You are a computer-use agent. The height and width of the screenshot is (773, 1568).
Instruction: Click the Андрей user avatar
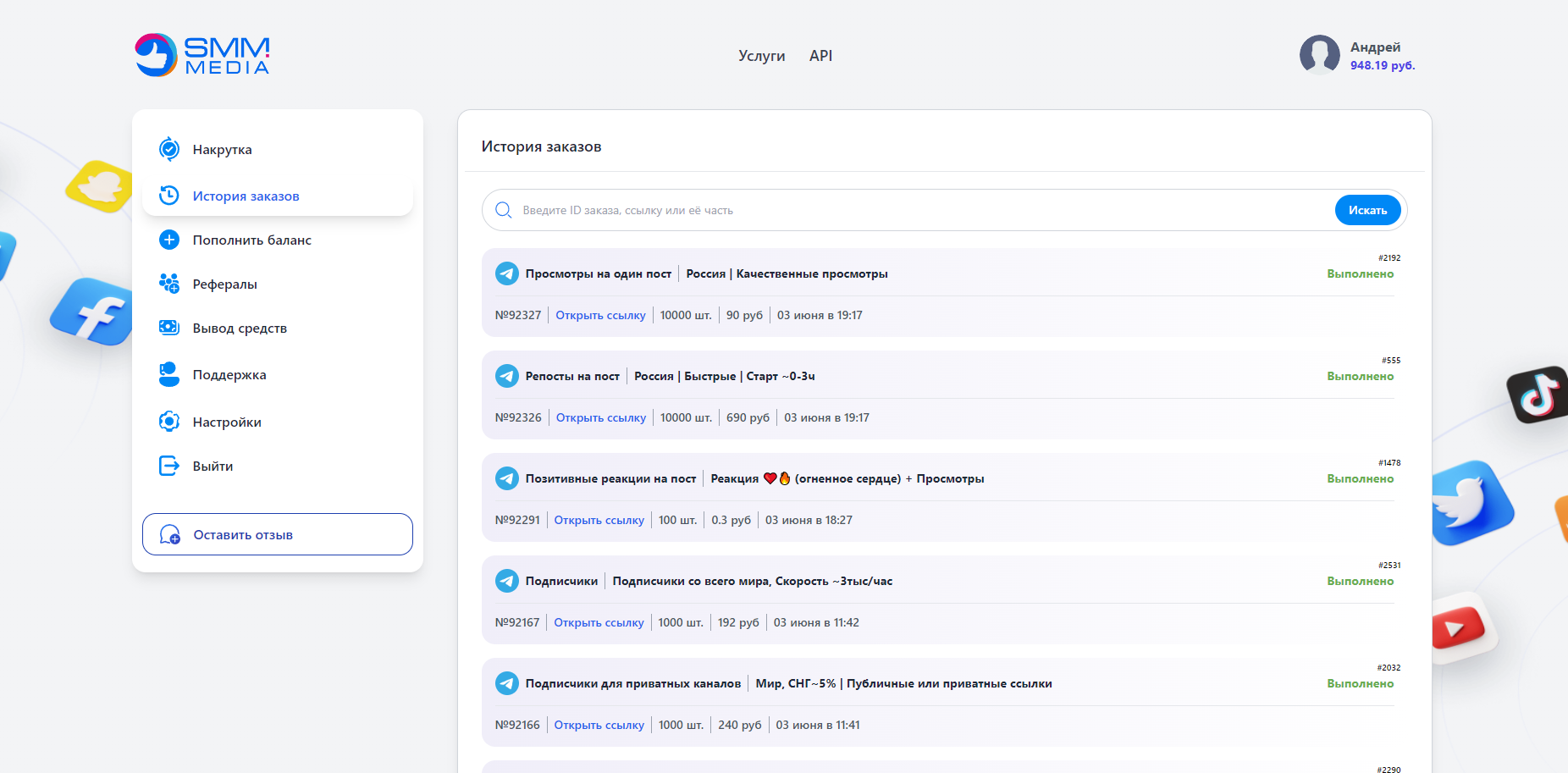tap(1319, 55)
